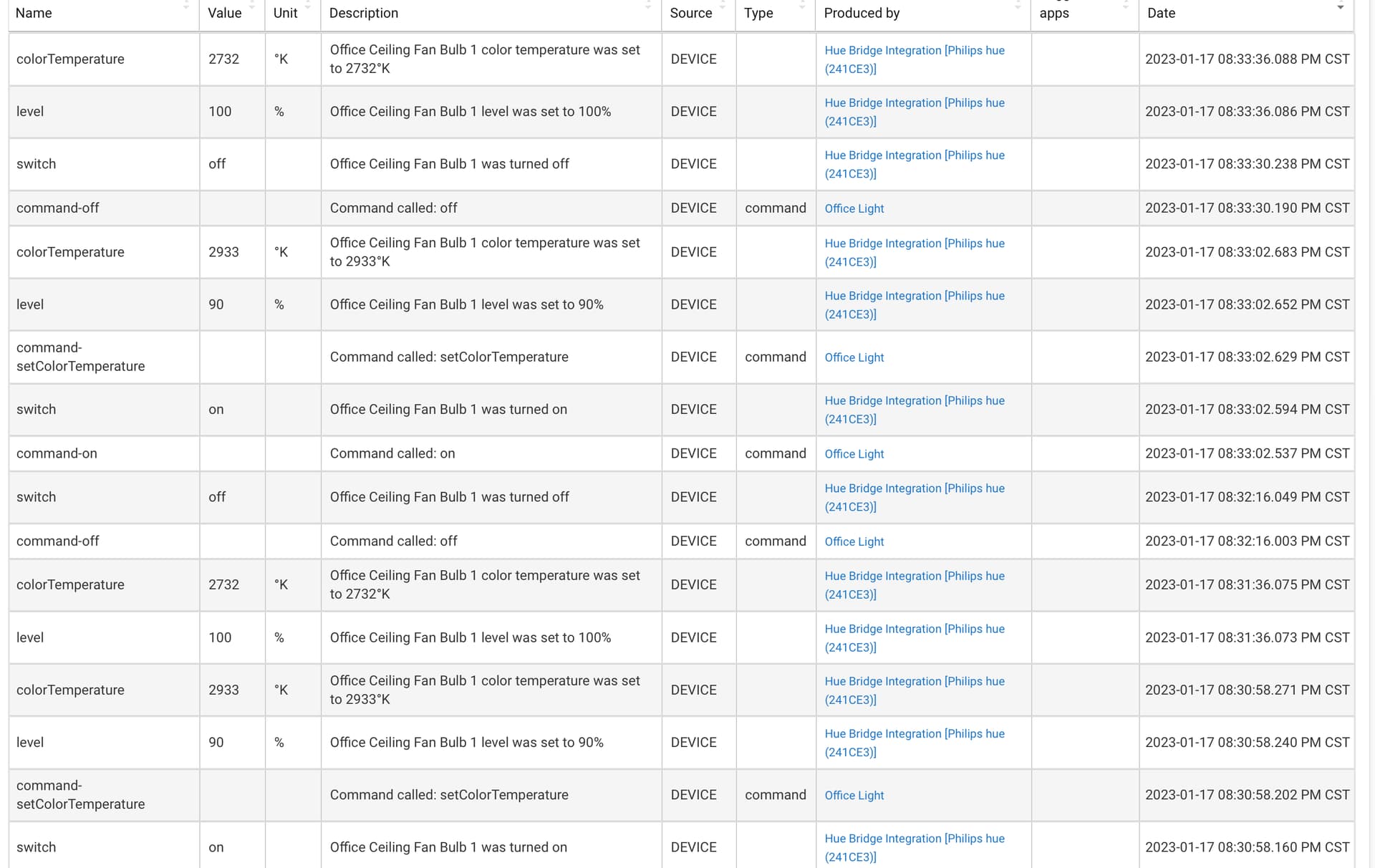This screenshot has height=868, width=1375.
Task: Click the sort arrows in Value column header
Action: coord(252,6)
